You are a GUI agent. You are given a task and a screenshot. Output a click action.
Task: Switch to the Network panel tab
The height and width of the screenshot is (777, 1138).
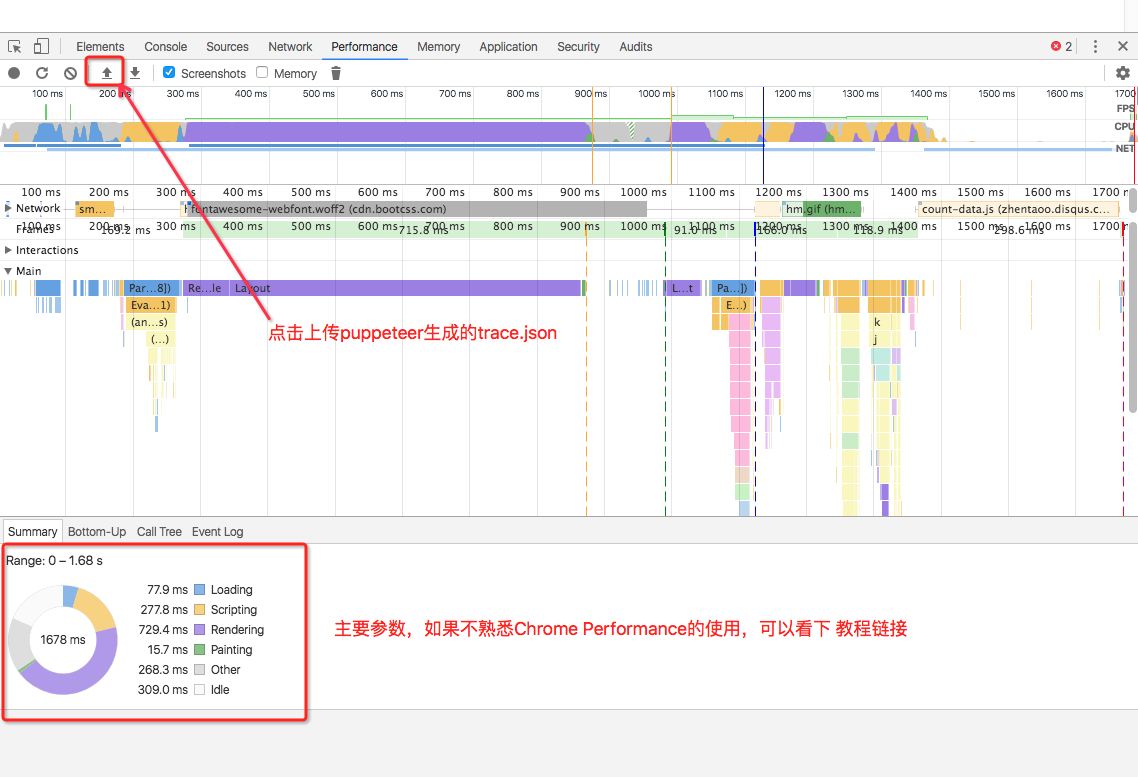[x=290, y=46]
